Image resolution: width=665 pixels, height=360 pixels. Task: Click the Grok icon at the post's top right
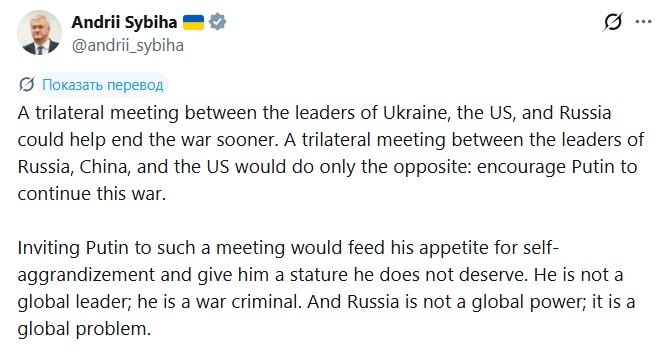pyautogui.click(x=612, y=22)
